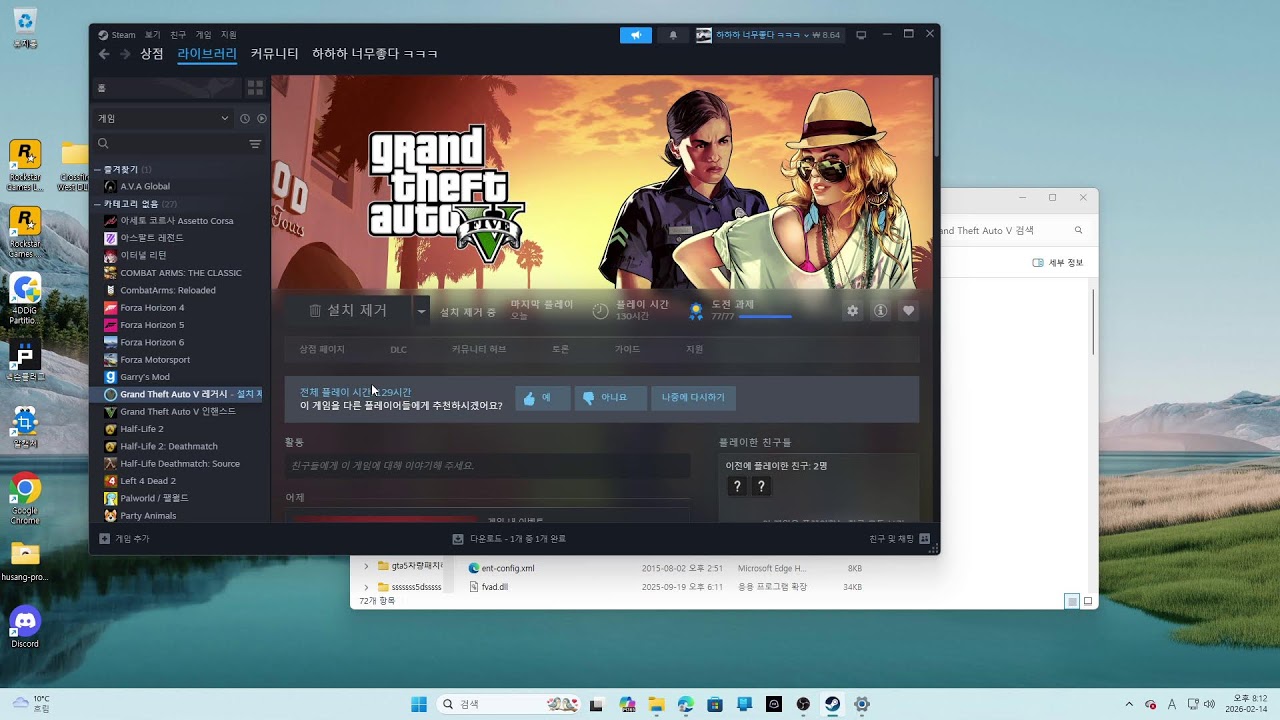The width and height of the screenshot is (1280, 720).
Task: Collapse the 카테고리 없음 category
Action: click(98, 204)
